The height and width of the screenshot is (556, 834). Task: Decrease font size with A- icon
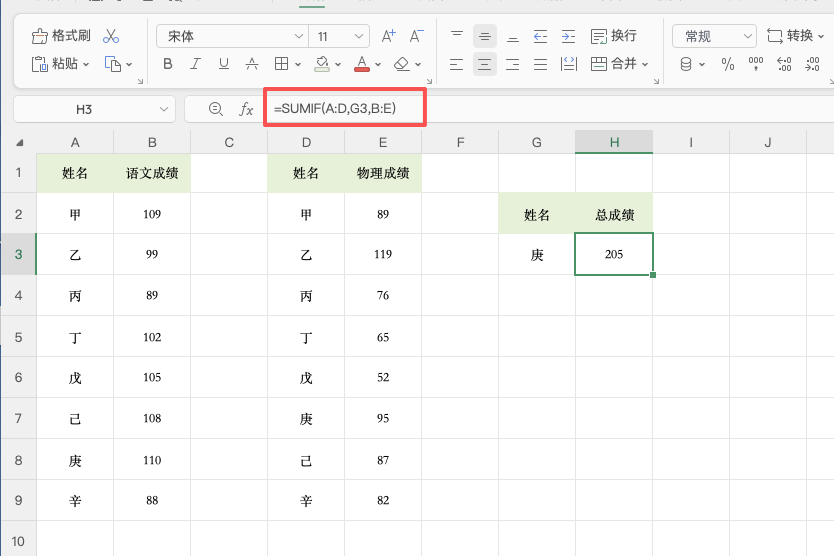tap(416, 36)
